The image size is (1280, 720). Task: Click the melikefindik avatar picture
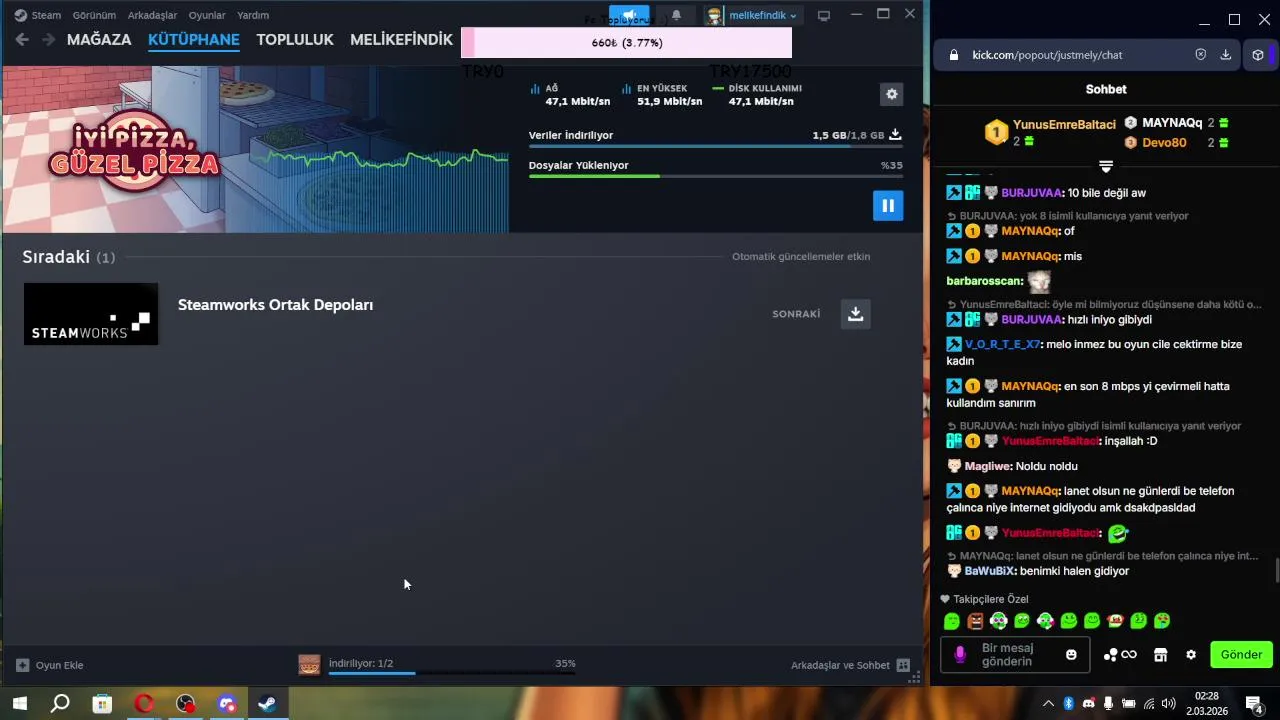pyautogui.click(x=714, y=15)
